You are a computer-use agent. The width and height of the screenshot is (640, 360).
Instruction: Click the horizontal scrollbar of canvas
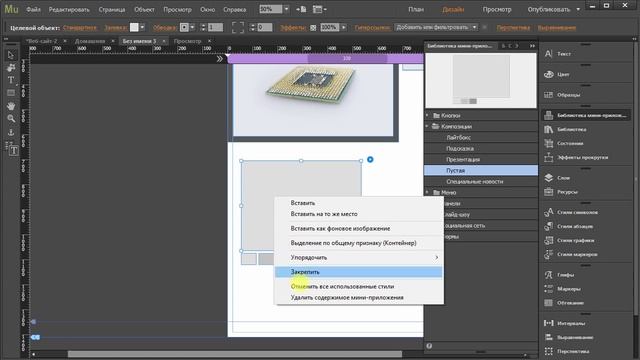click(235, 354)
